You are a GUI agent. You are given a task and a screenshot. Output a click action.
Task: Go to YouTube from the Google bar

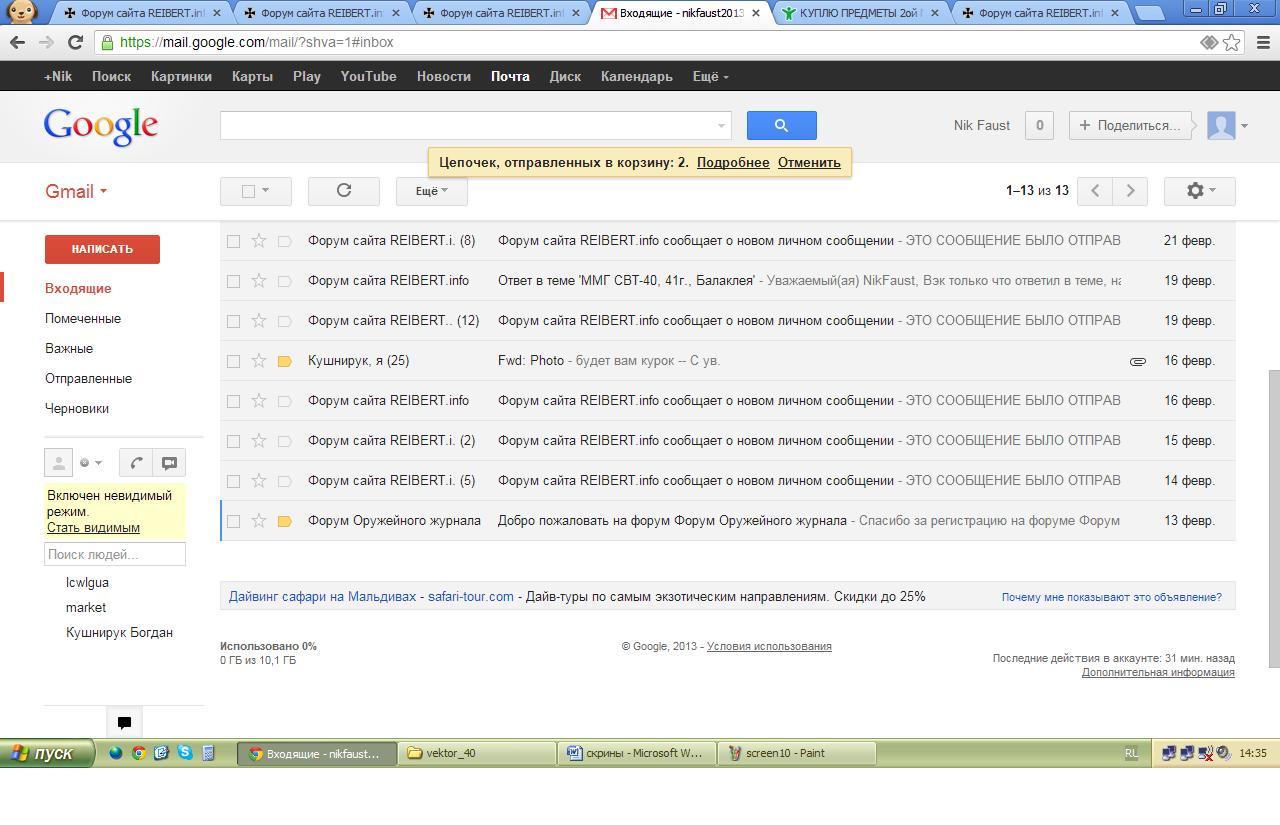368,76
